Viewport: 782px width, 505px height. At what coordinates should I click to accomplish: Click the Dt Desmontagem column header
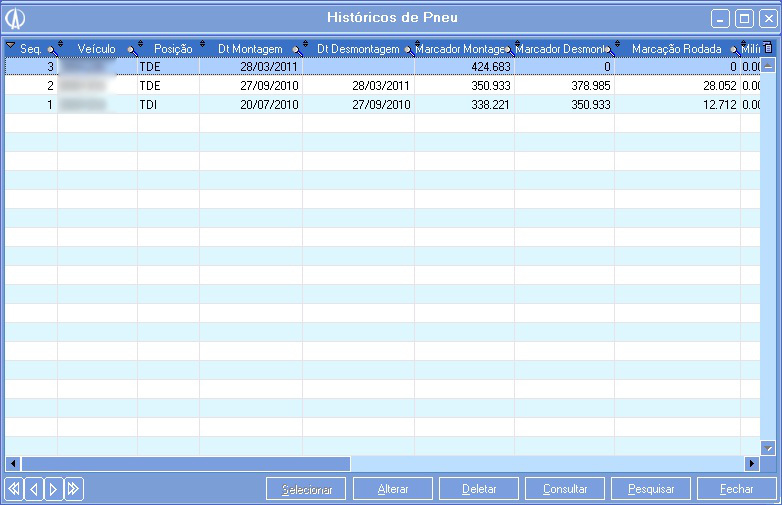tap(357, 48)
